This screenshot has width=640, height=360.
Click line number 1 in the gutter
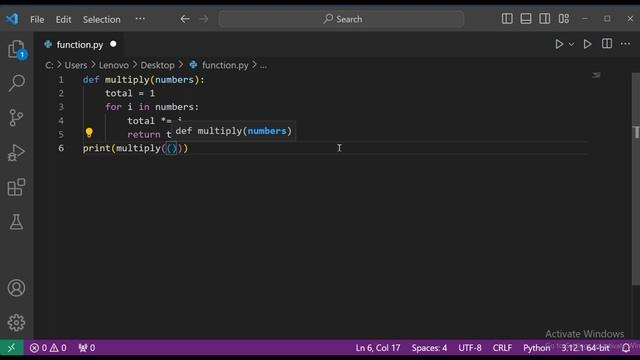coord(61,80)
